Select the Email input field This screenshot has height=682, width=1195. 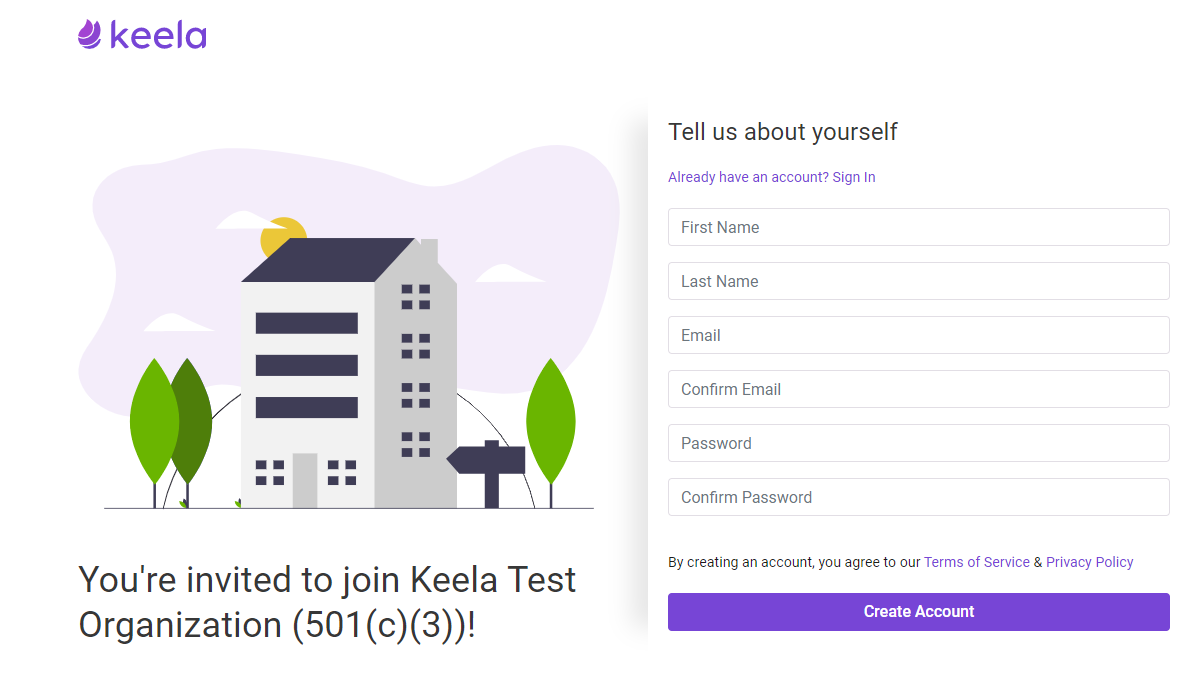[918, 335]
